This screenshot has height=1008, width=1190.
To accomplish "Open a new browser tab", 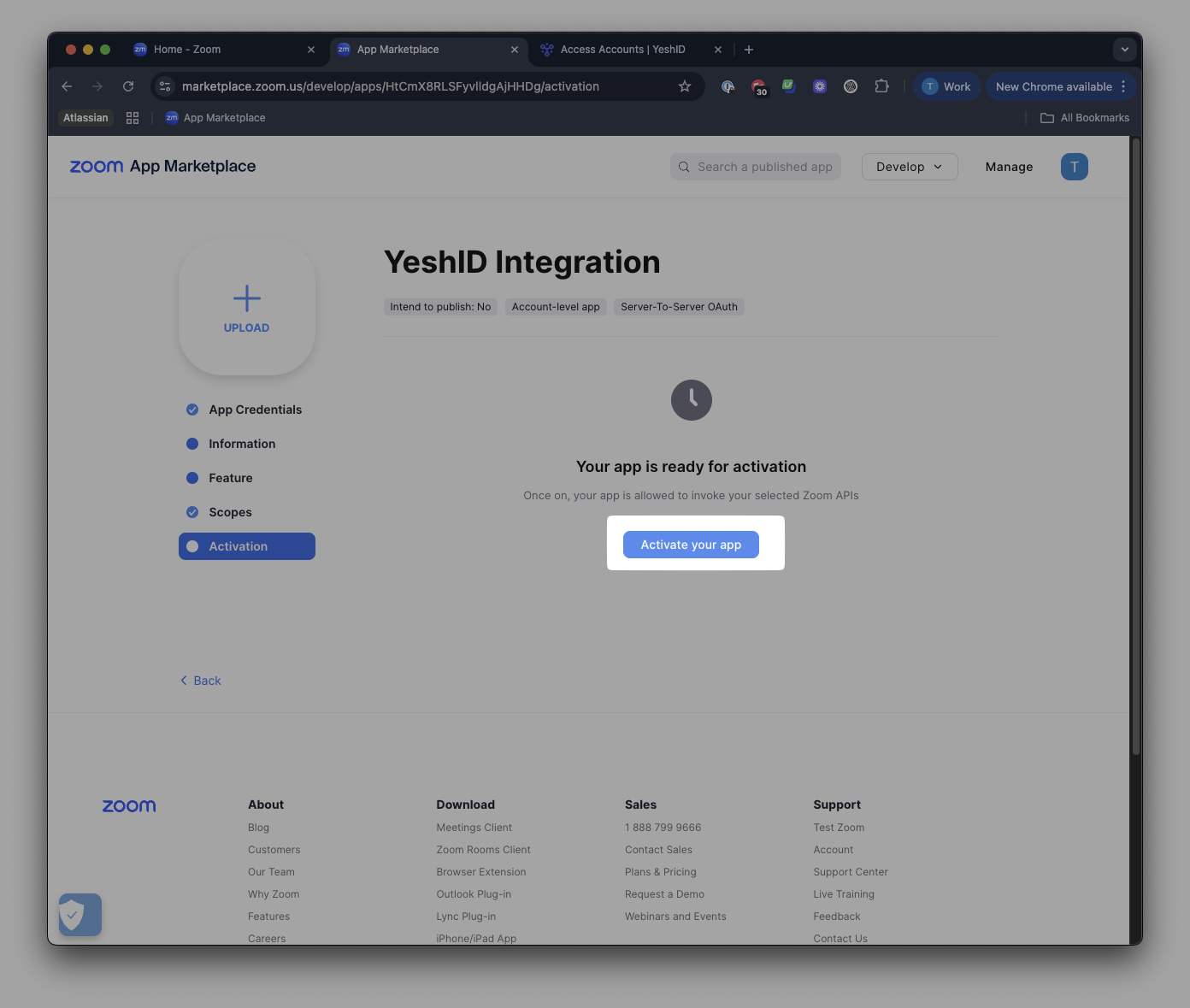I will coord(749,50).
